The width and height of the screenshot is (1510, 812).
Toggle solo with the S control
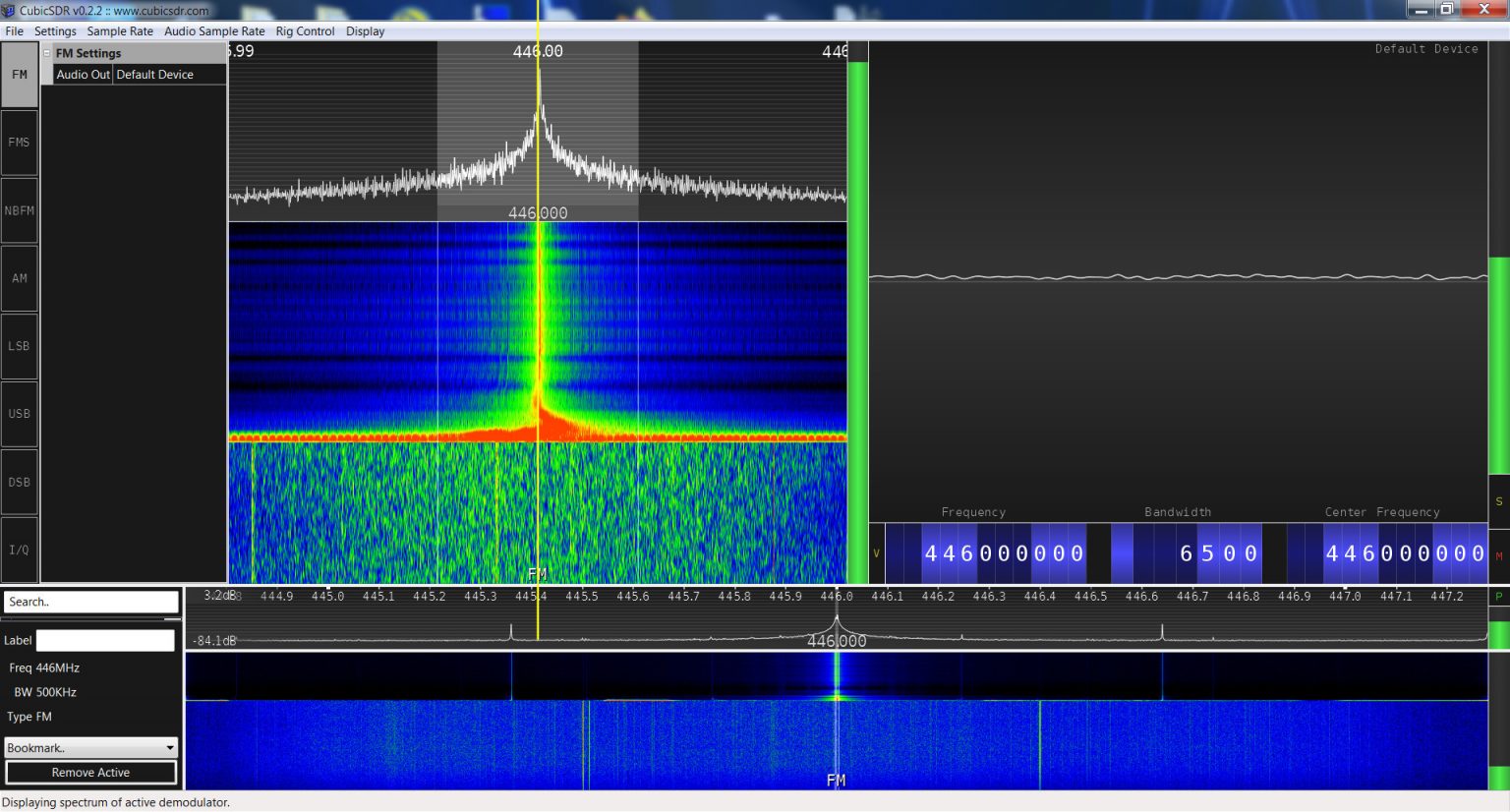pyautogui.click(x=1498, y=501)
